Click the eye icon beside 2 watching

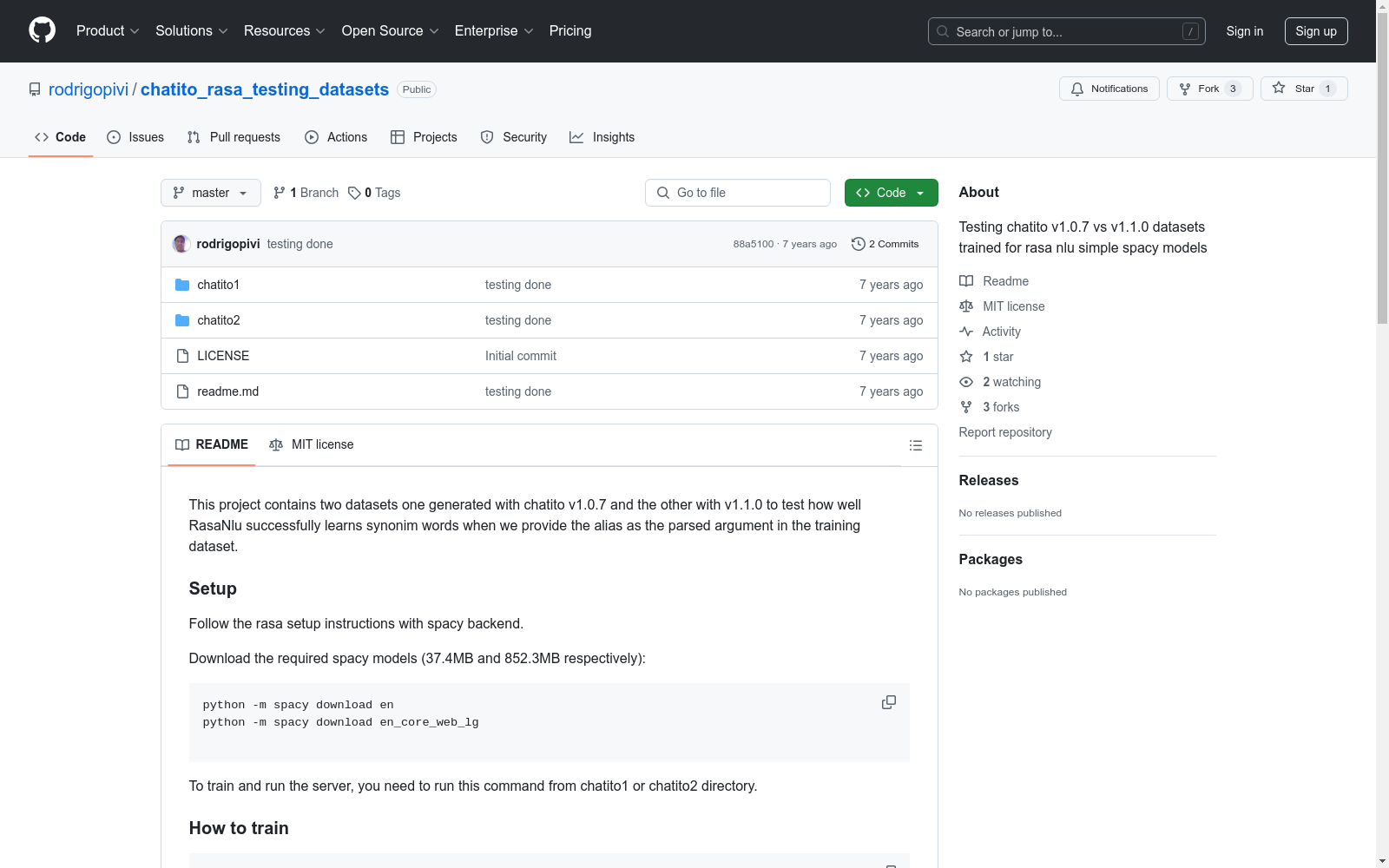point(966,382)
